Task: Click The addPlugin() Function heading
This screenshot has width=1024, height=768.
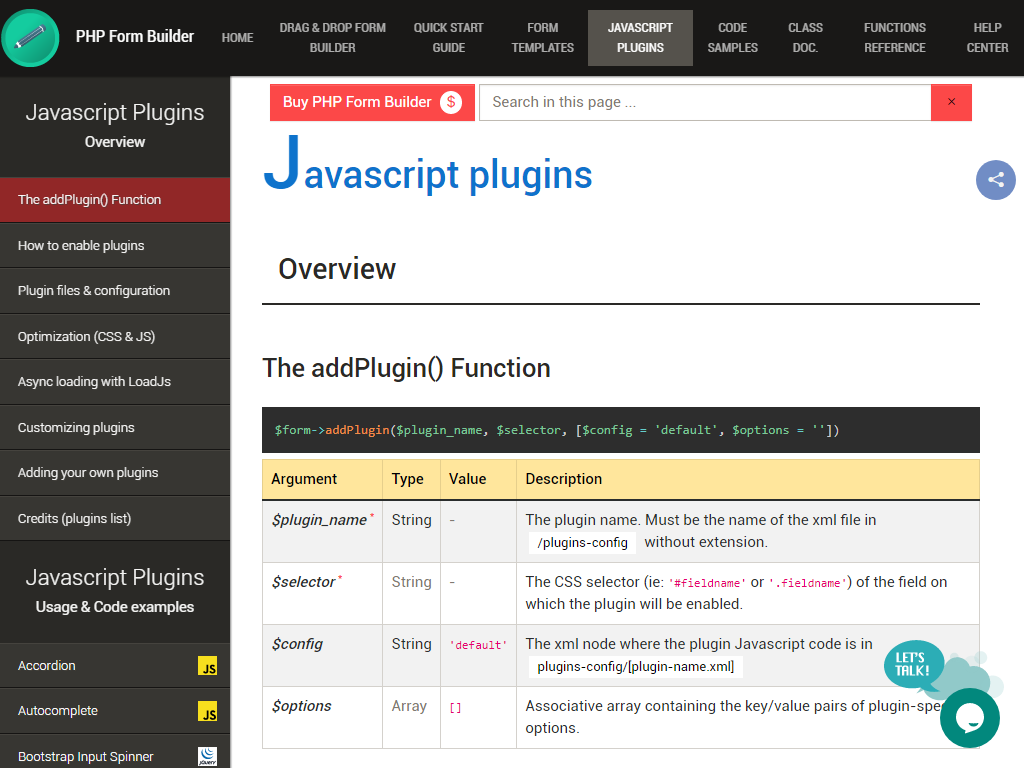Action: point(406,368)
